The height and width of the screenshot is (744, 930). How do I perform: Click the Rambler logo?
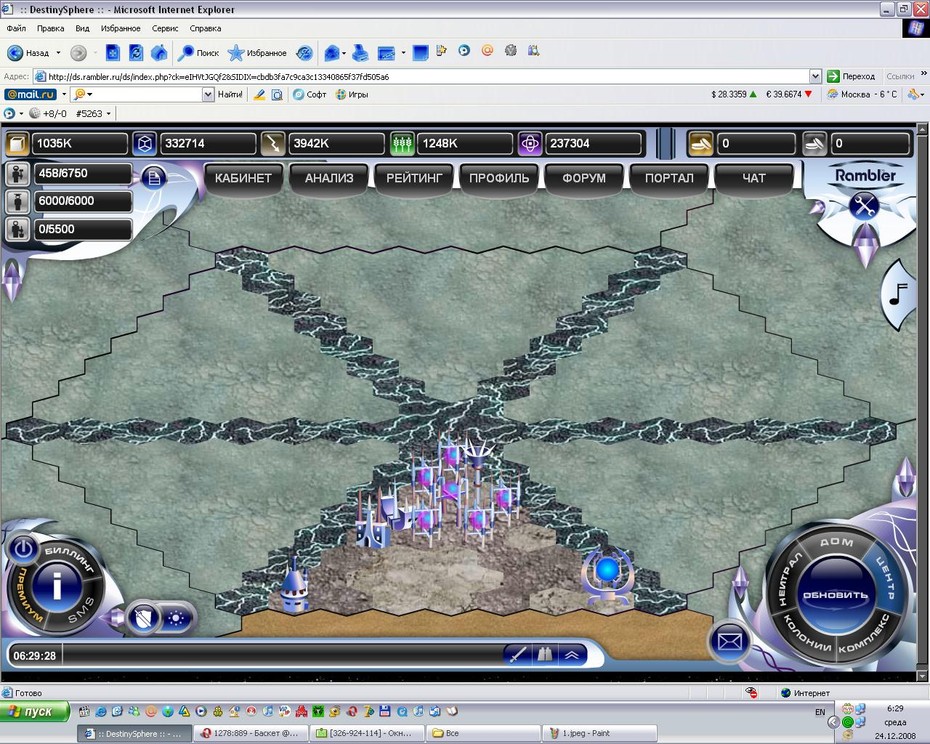coord(865,175)
